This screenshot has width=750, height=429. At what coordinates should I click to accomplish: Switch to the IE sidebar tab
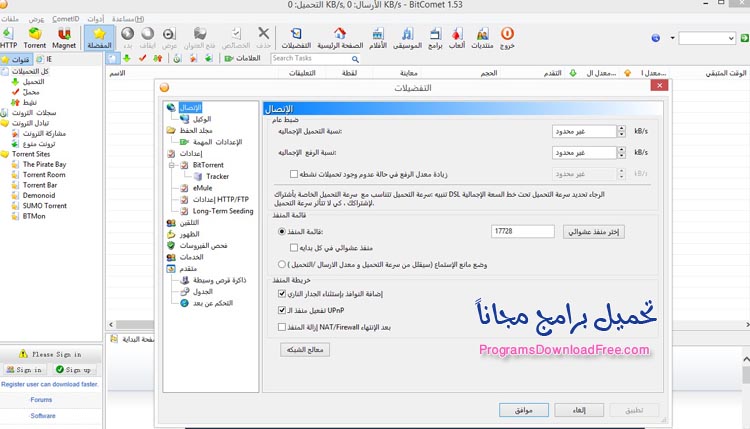pos(44,59)
